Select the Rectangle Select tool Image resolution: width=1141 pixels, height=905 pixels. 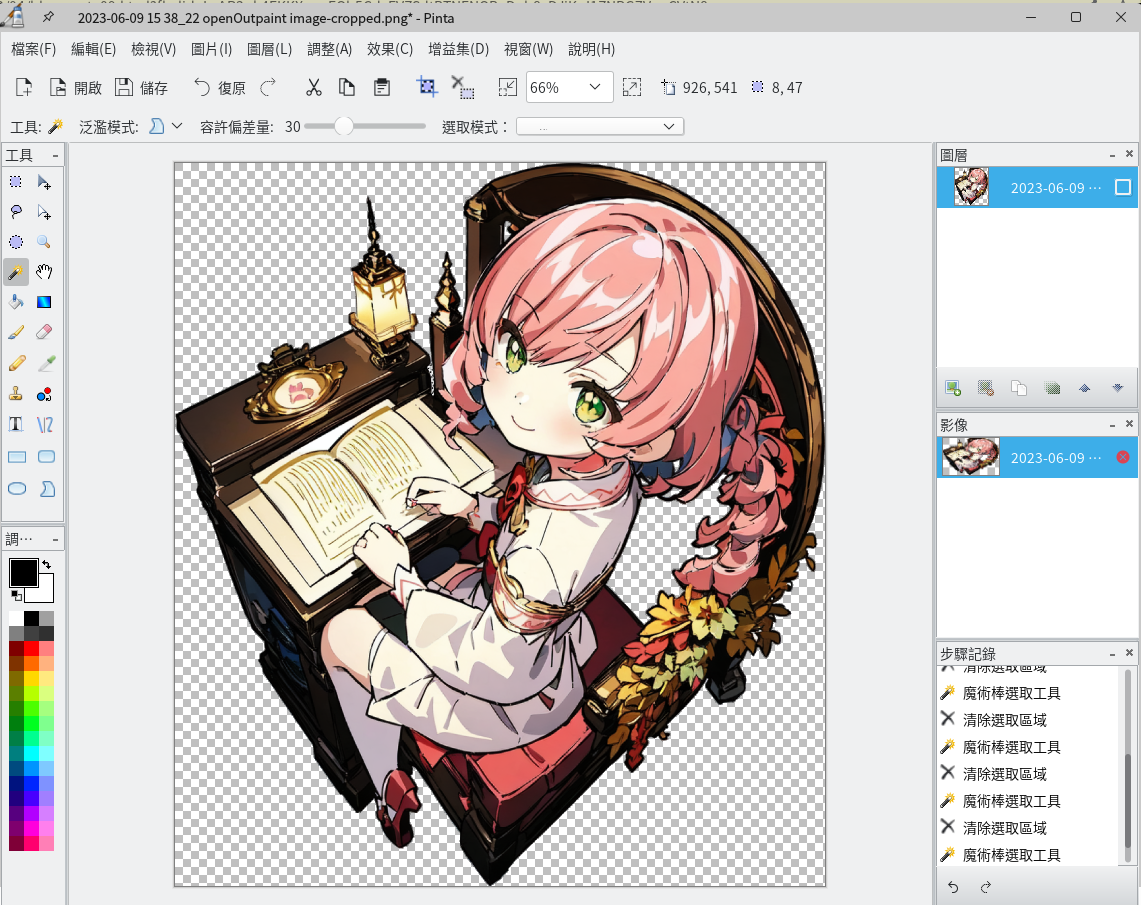click(16, 182)
